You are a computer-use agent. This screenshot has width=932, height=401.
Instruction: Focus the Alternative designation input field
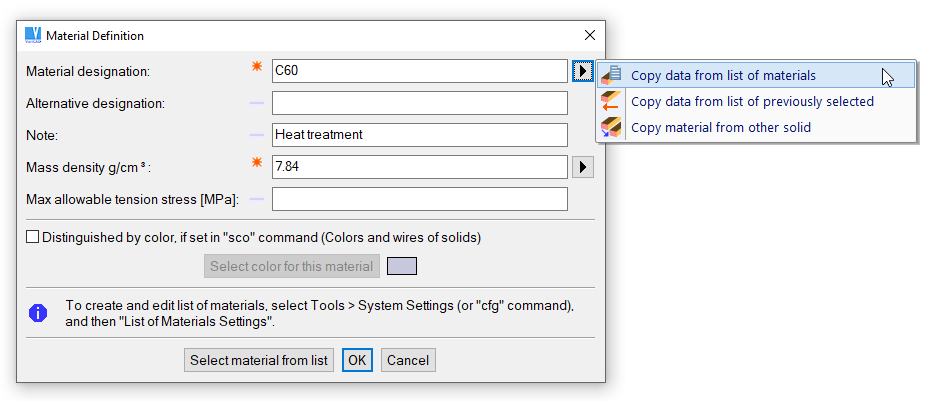coord(419,103)
